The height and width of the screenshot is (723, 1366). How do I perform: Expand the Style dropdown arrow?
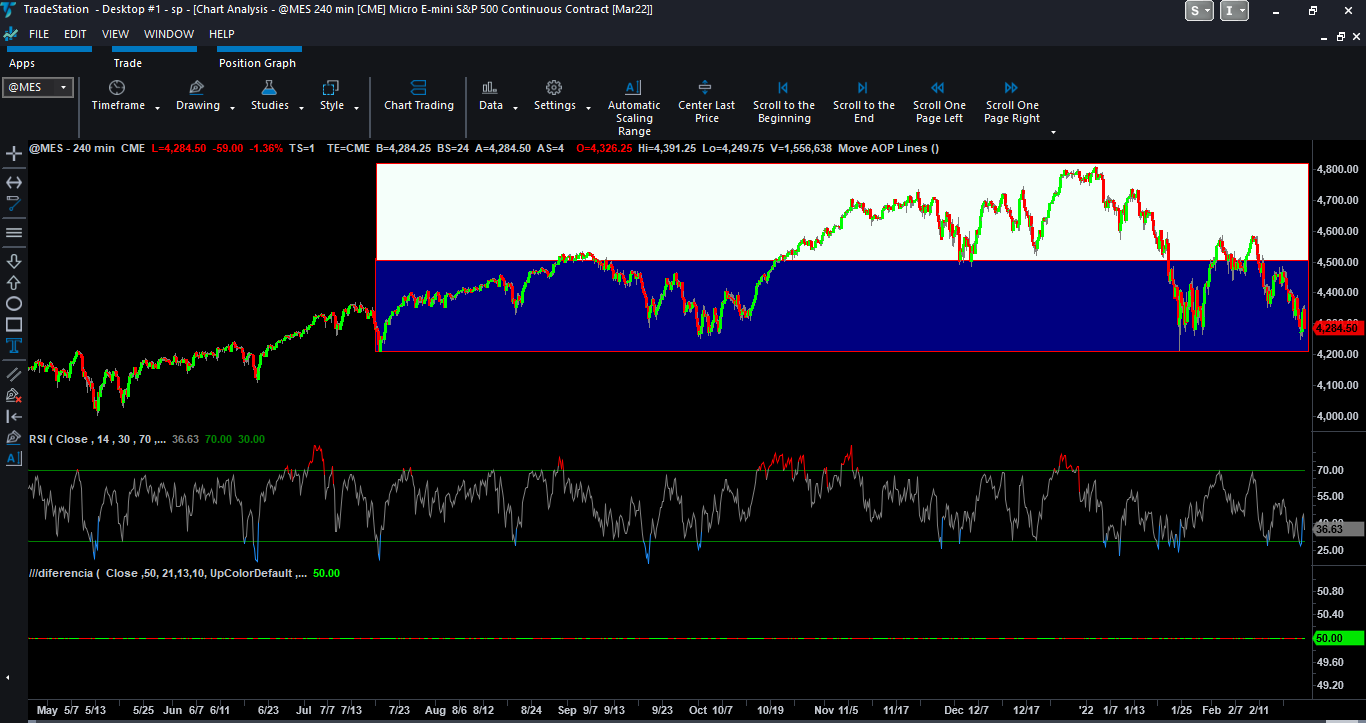click(354, 107)
